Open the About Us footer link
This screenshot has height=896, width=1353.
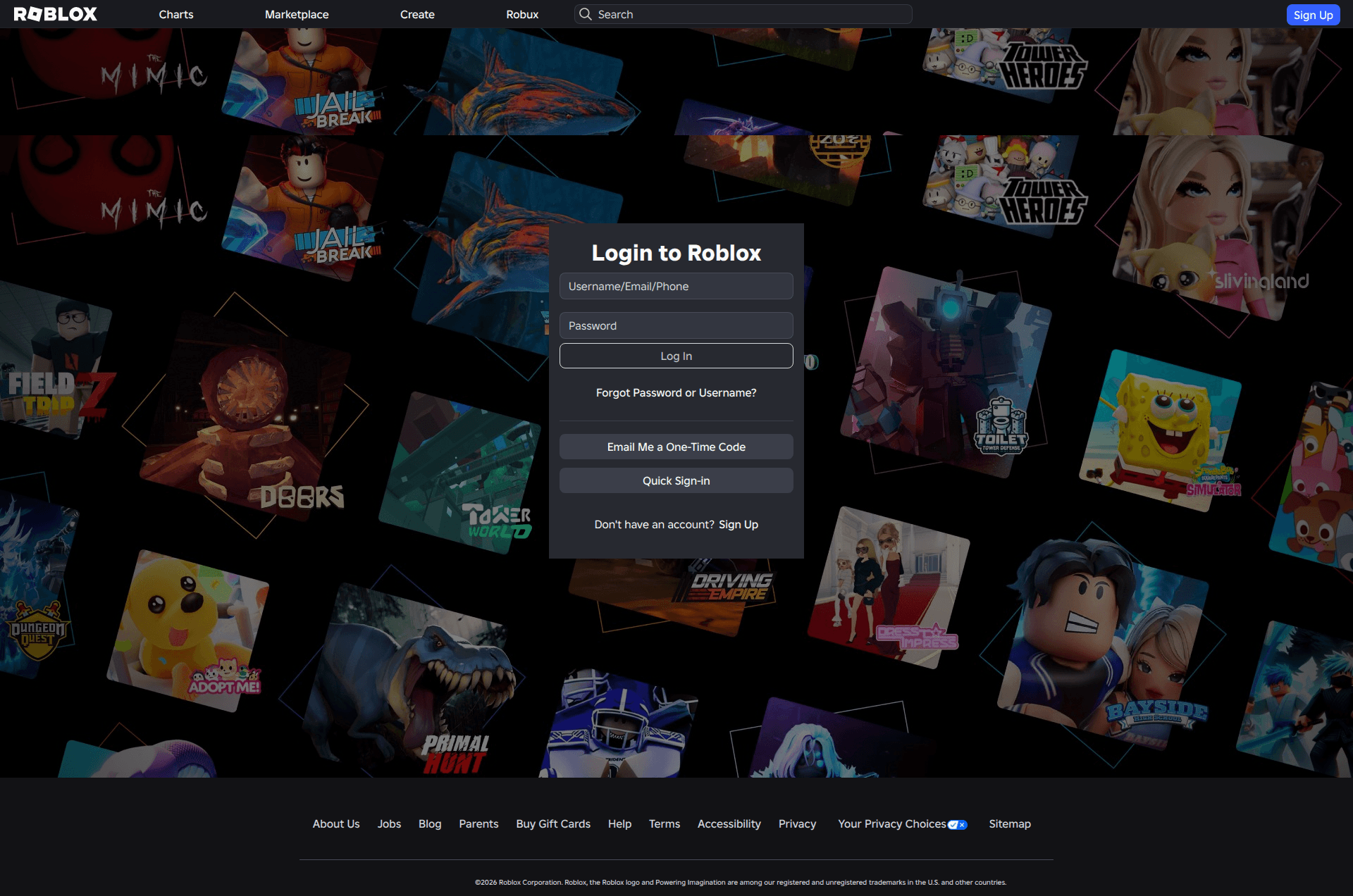[336, 823]
